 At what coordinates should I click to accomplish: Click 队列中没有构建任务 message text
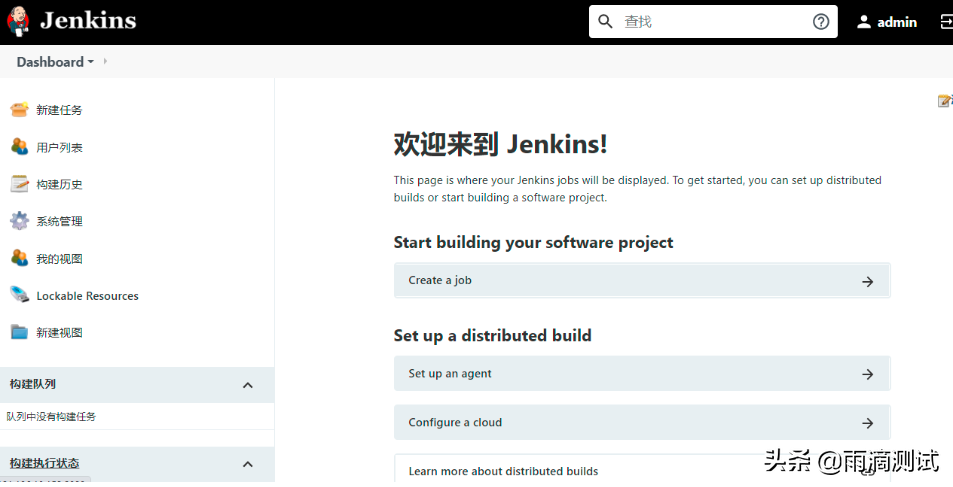(x=51, y=416)
